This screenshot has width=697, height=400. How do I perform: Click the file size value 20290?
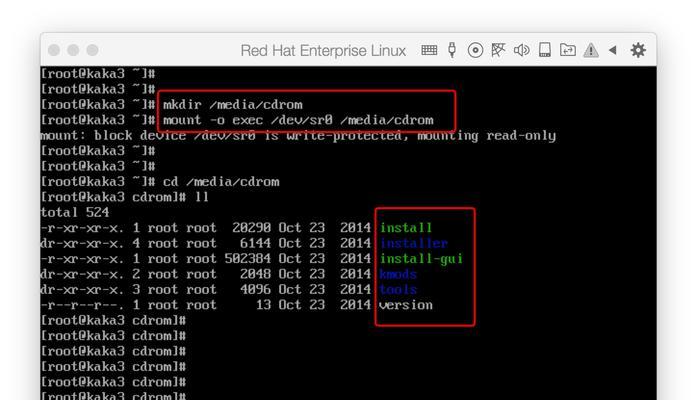(x=252, y=228)
